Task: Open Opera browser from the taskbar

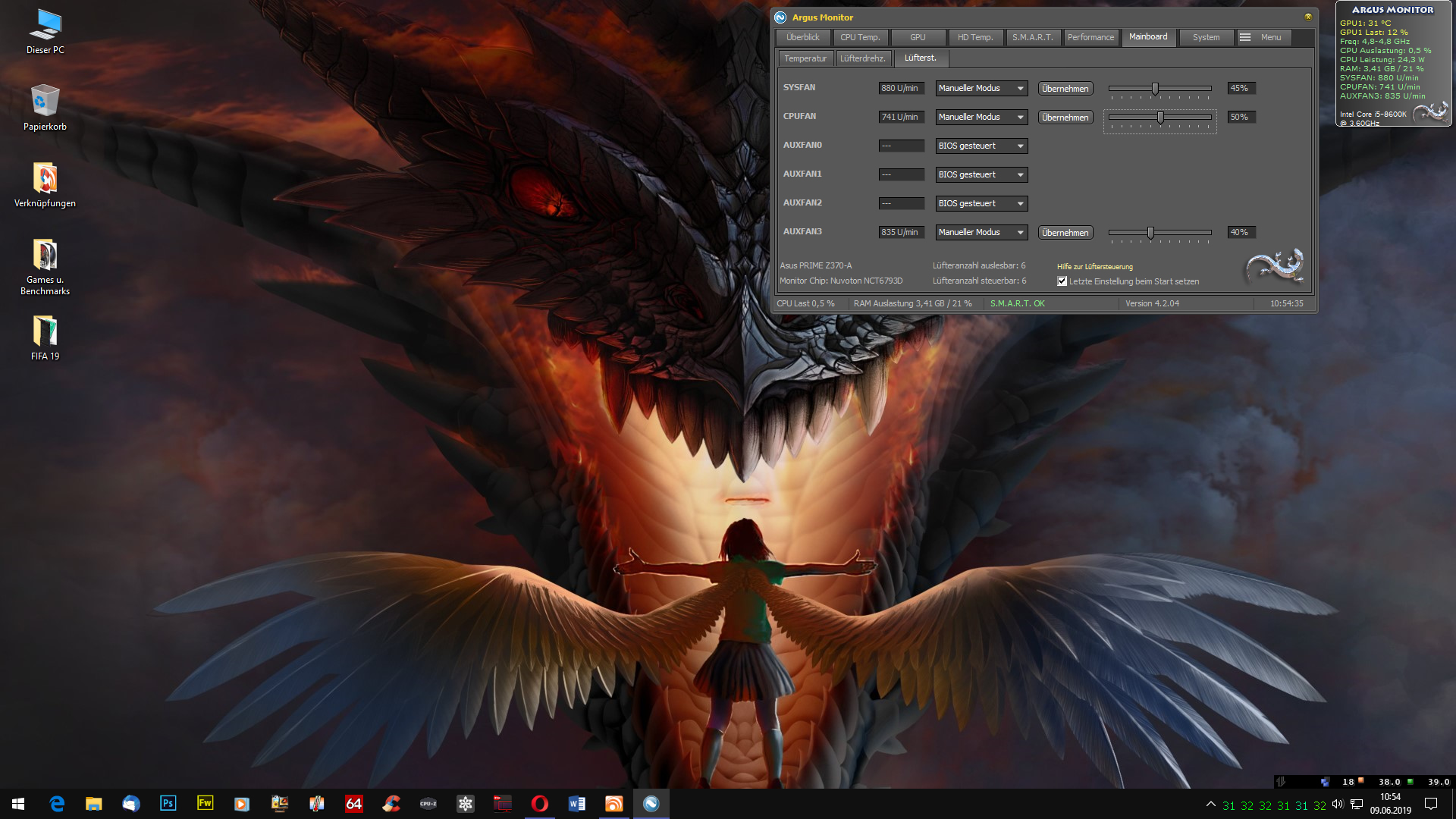Action: click(x=540, y=804)
